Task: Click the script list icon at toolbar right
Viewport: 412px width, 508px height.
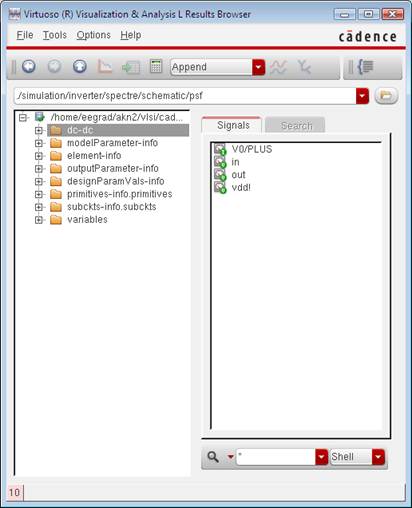Action: tap(366, 66)
